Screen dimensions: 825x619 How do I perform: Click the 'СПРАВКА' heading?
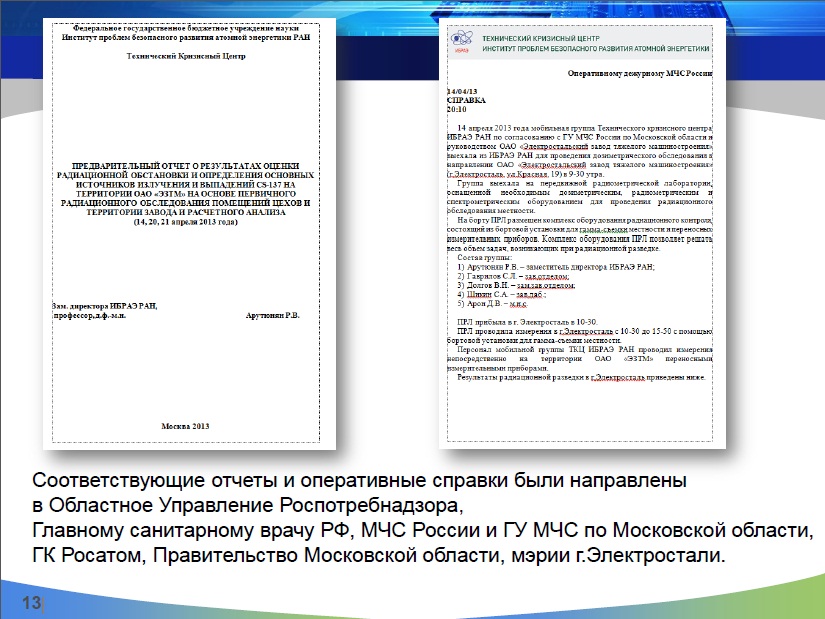[466, 101]
